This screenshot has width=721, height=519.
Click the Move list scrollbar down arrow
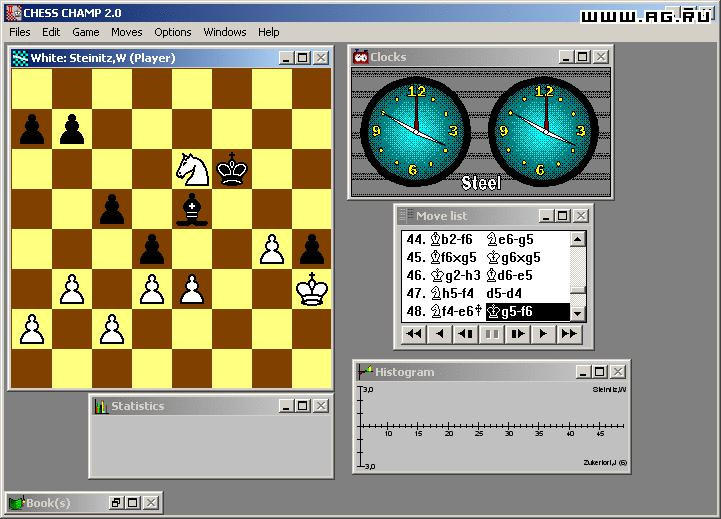point(578,314)
